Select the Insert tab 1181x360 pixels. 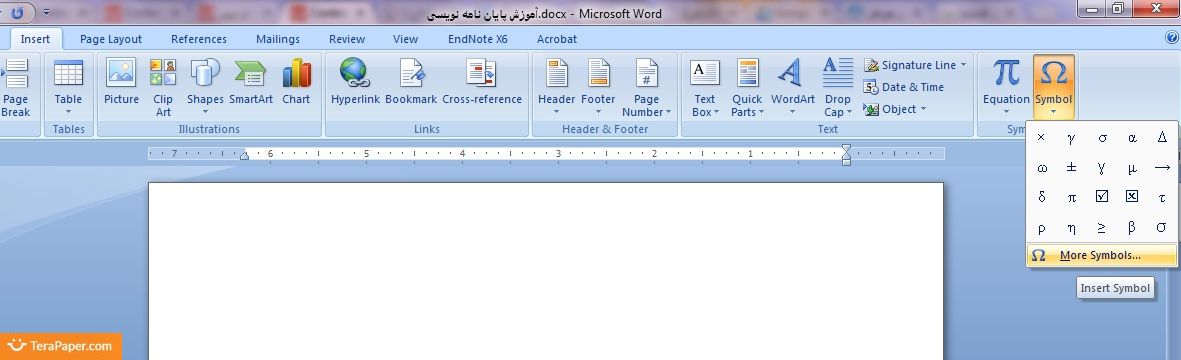pyautogui.click(x=35, y=39)
